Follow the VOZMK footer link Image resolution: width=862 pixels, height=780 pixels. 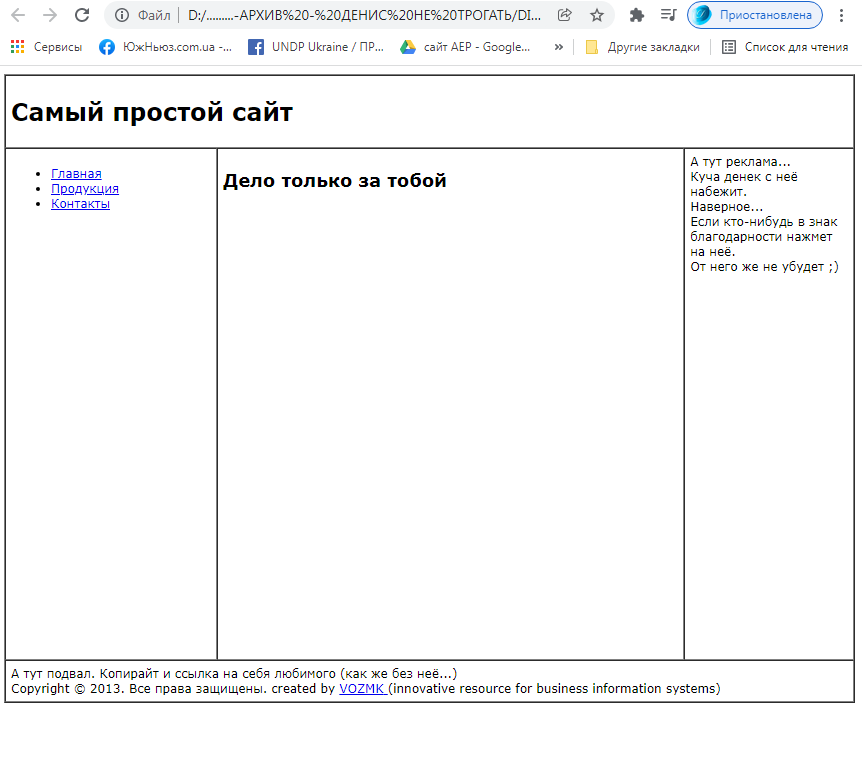[363, 689]
